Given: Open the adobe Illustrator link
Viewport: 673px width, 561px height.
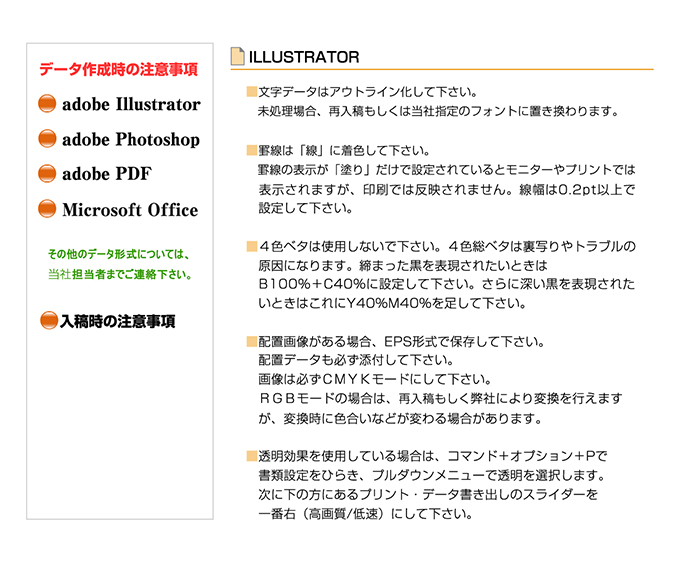Looking at the screenshot, I should point(131,104).
